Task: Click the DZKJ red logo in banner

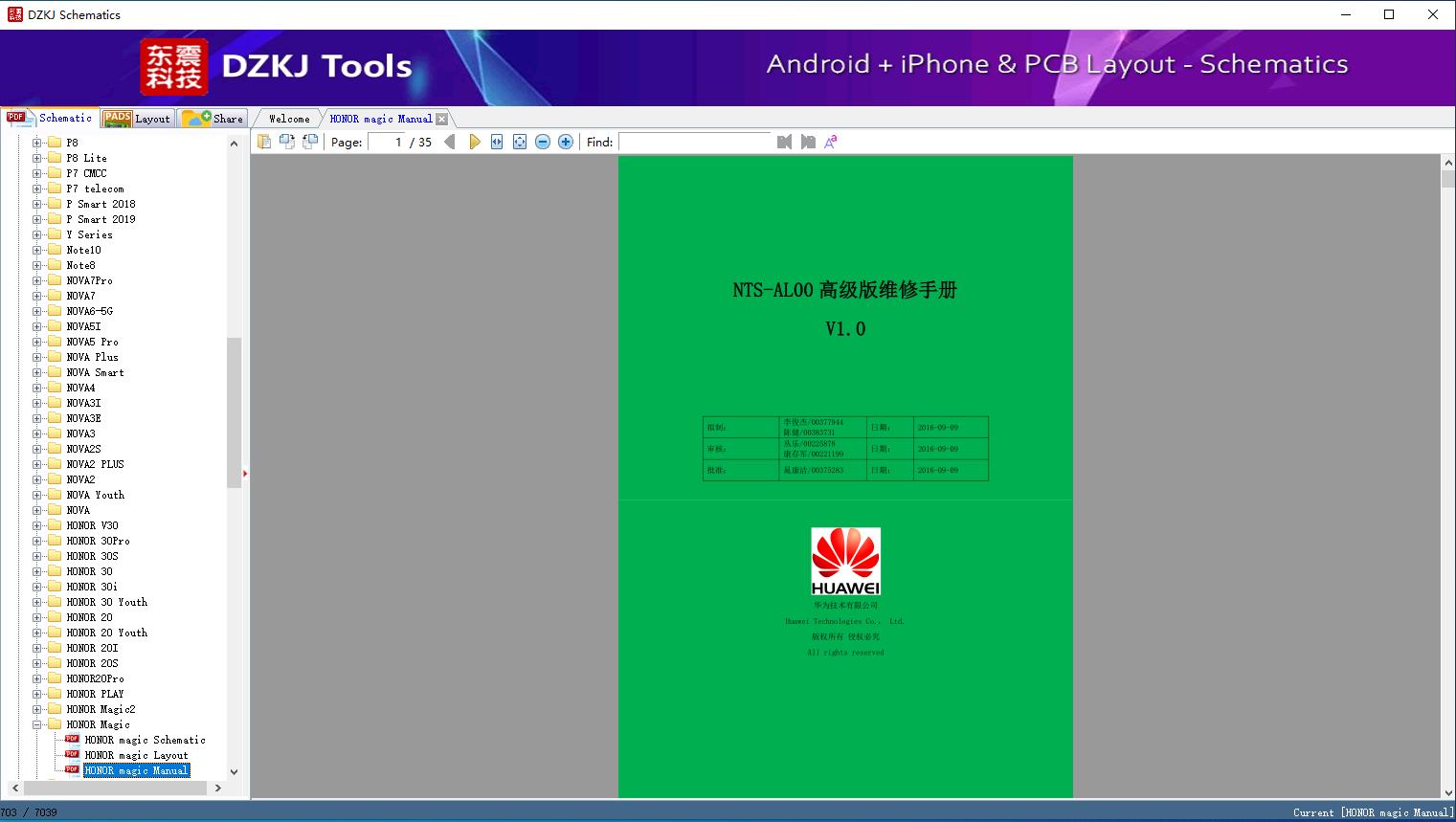Action: click(173, 67)
